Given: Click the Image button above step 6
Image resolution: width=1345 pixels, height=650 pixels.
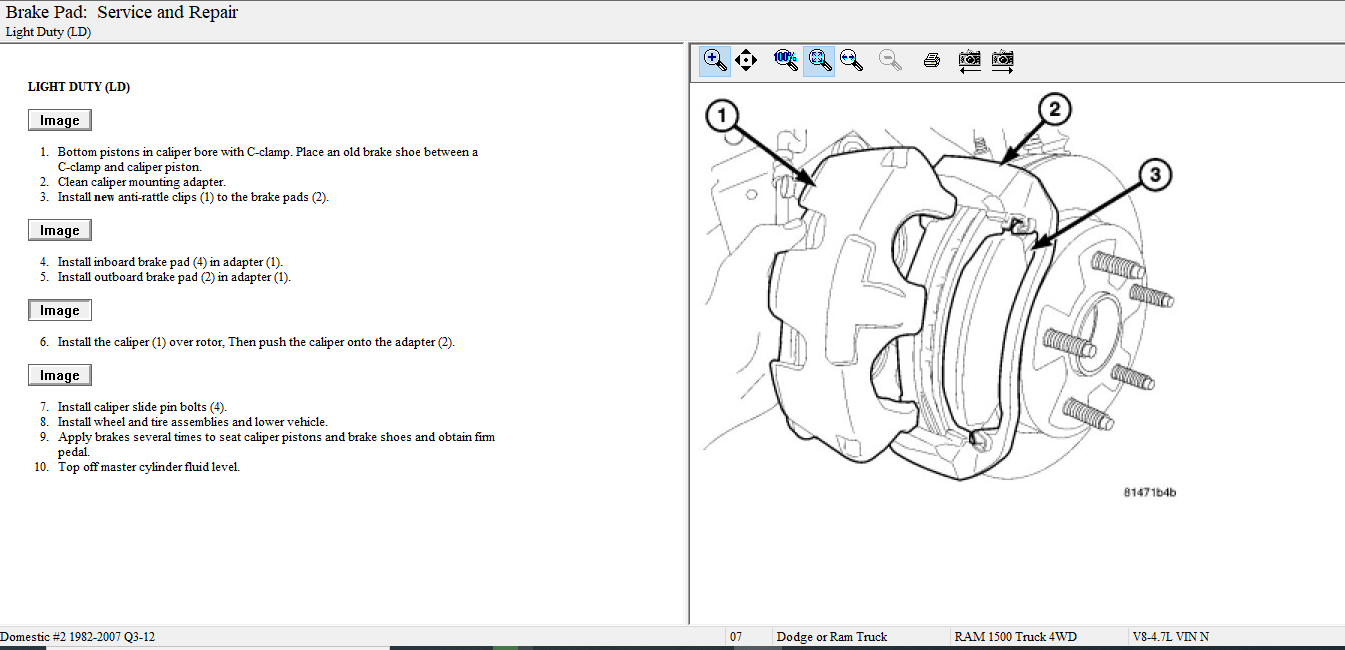Looking at the screenshot, I should pos(60,310).
